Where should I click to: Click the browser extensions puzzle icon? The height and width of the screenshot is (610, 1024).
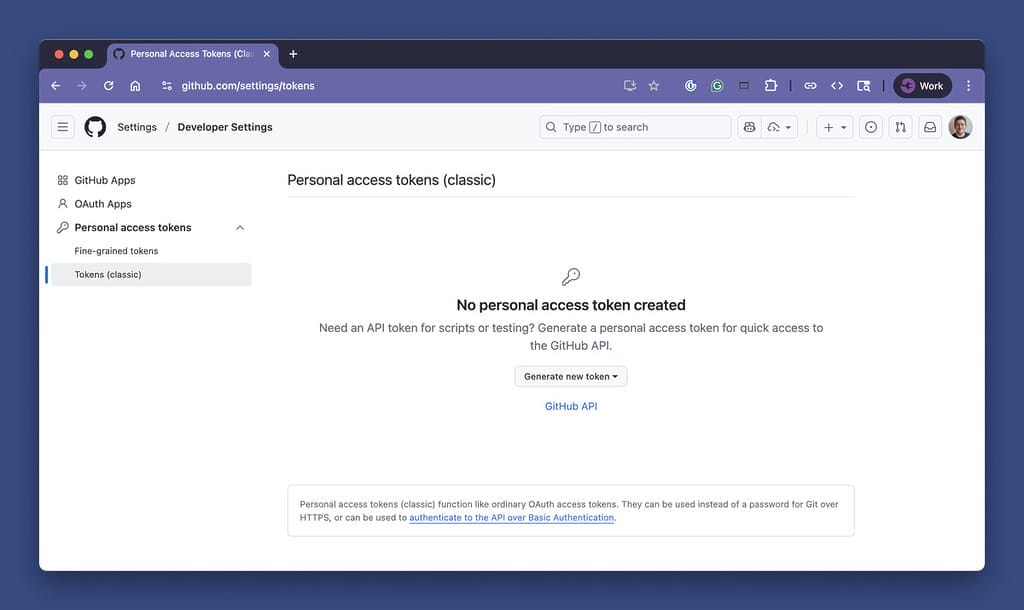point(770,85)
